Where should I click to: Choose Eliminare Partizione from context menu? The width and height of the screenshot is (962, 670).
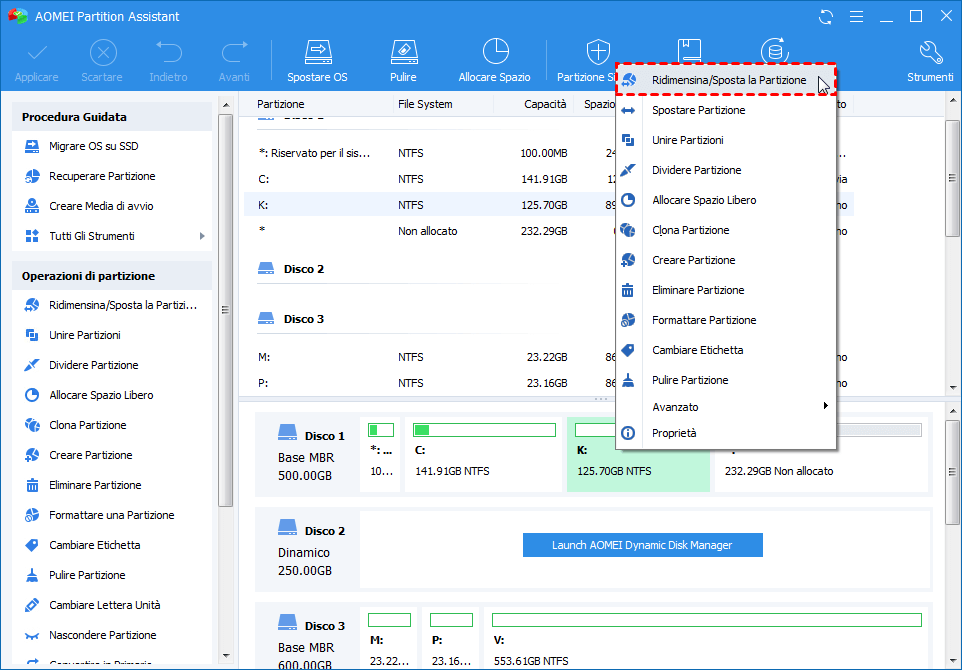point(726,291)
